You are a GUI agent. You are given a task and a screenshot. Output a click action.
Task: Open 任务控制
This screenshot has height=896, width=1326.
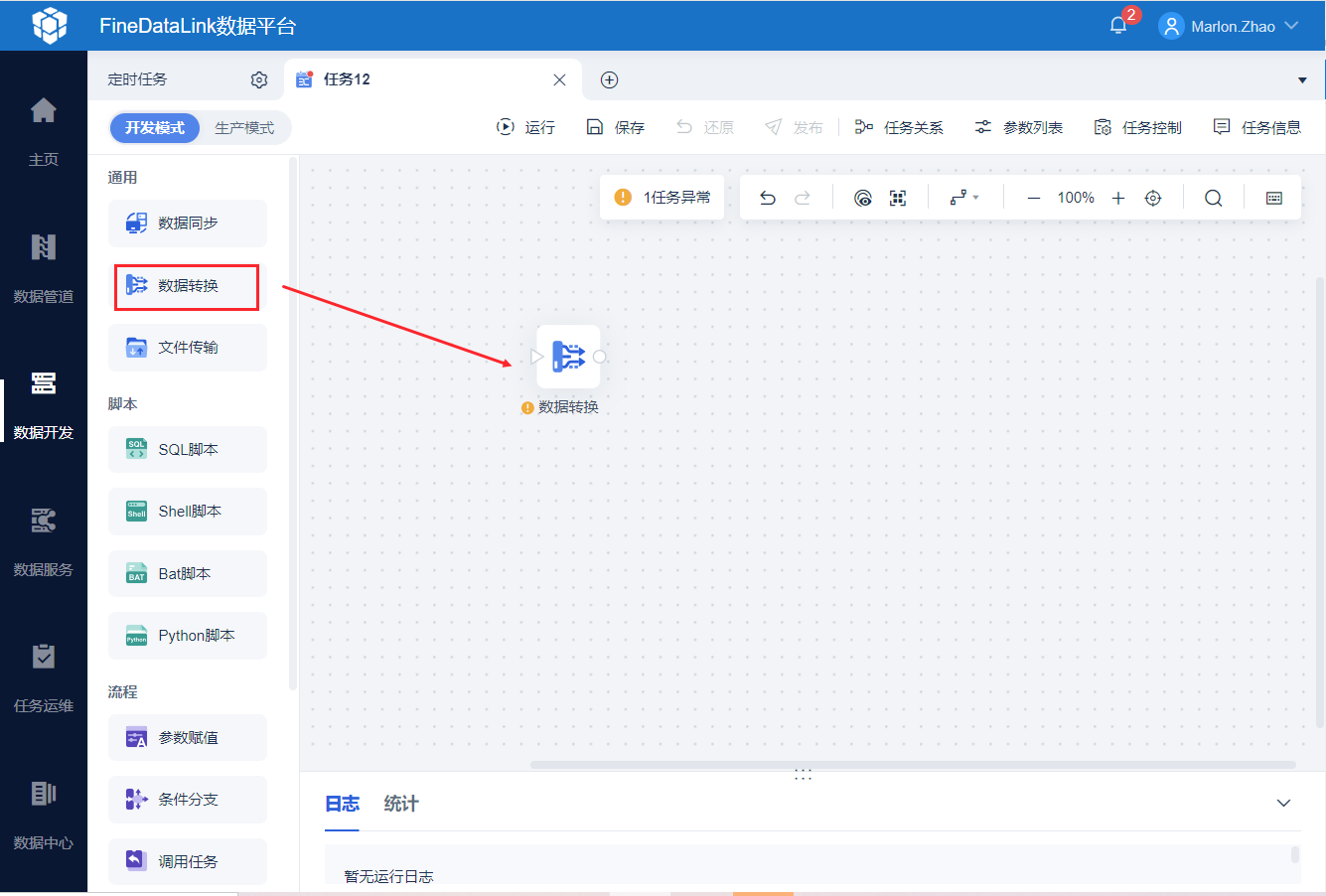pos(1137,127)
